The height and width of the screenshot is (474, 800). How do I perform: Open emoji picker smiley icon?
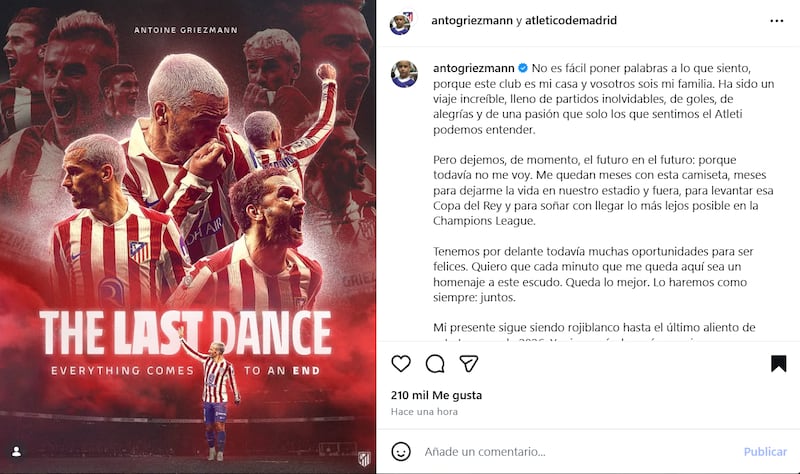coord(401,452)
